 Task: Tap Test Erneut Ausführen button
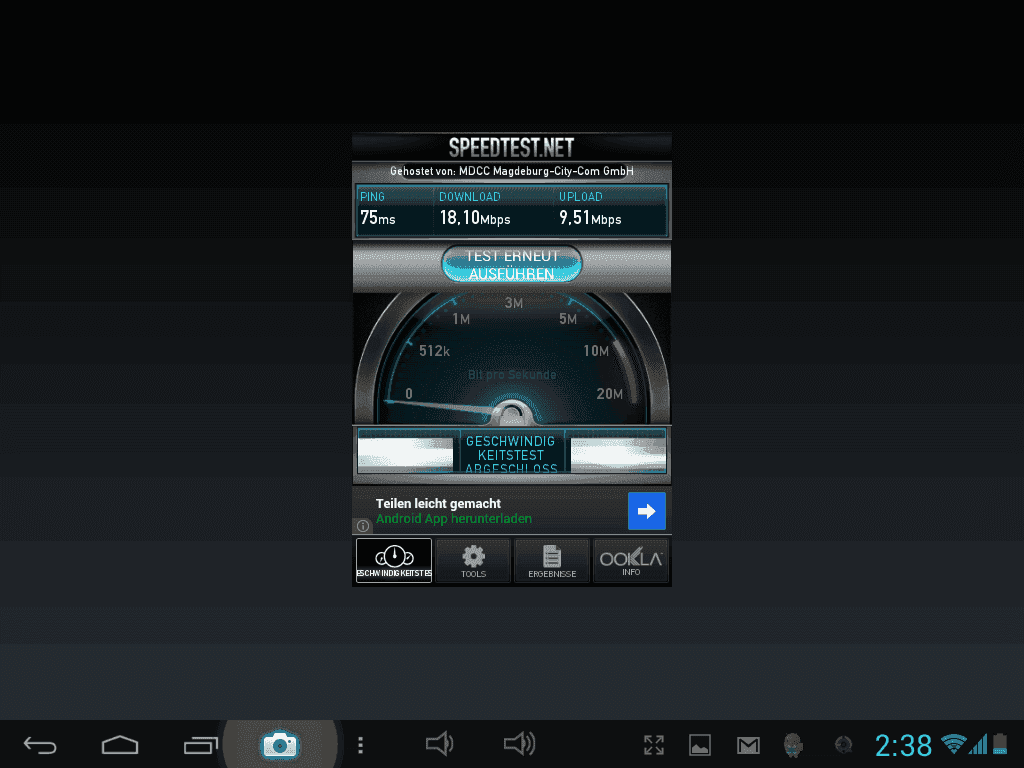(x=511, y=264)
